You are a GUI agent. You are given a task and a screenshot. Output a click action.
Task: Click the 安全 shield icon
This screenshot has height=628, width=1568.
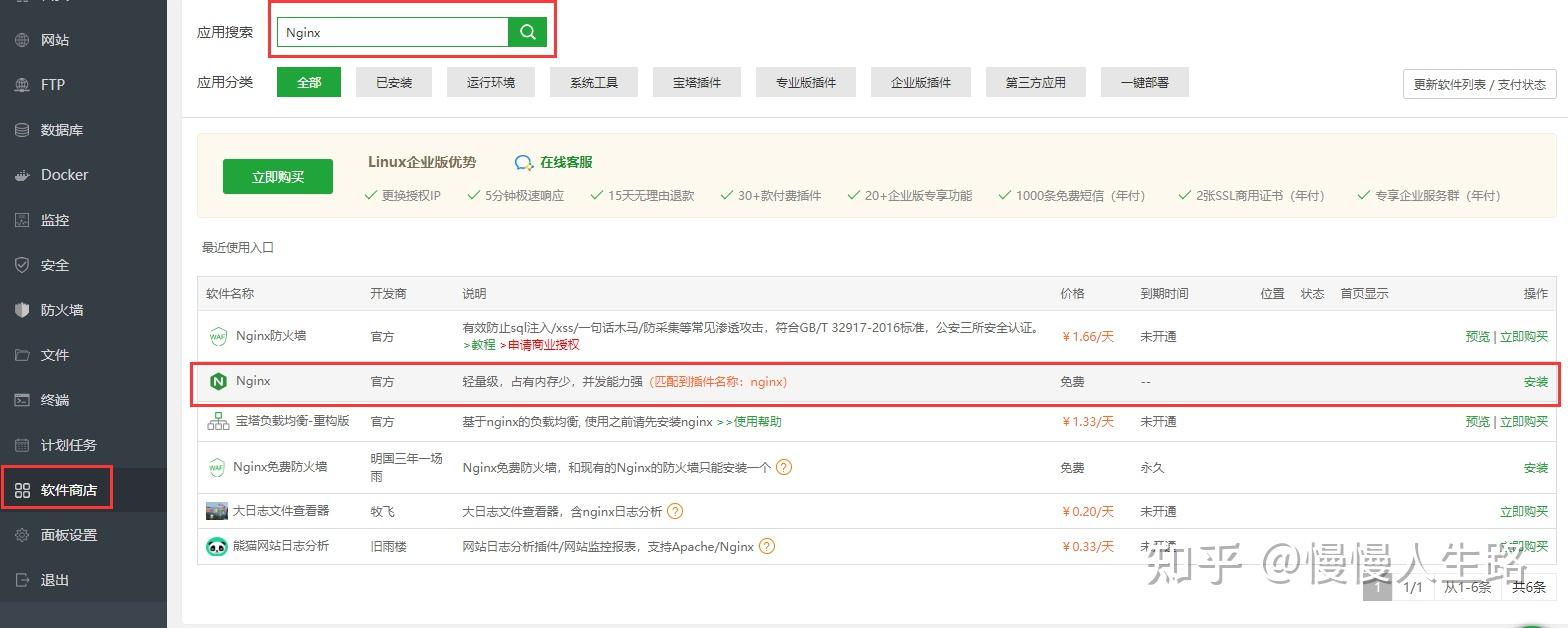[x=22, y=265]
